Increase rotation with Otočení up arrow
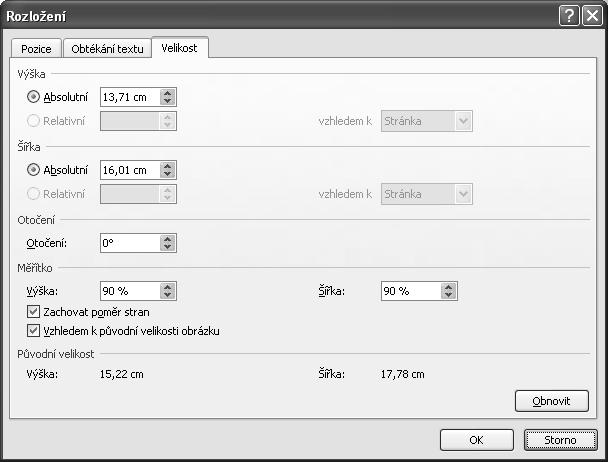Screen dimensions: 608x462 pyautogui.click(x=168, y=239)
